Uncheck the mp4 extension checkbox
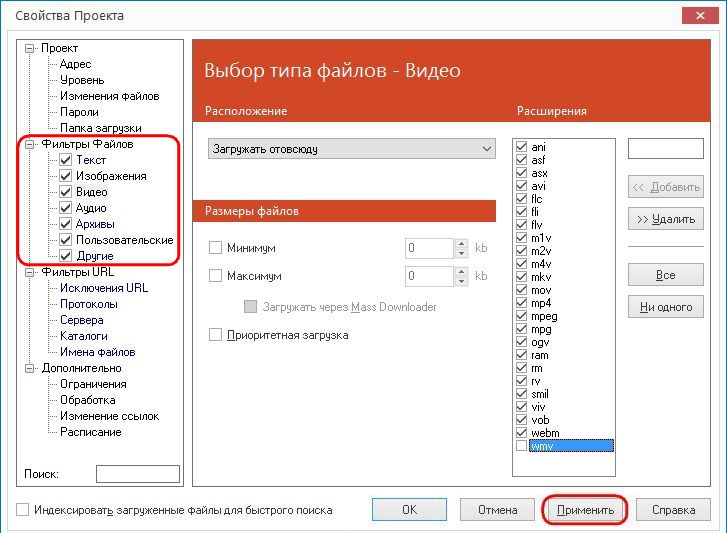Viewport: 727px width, 533px height. (x=522, y=303)
